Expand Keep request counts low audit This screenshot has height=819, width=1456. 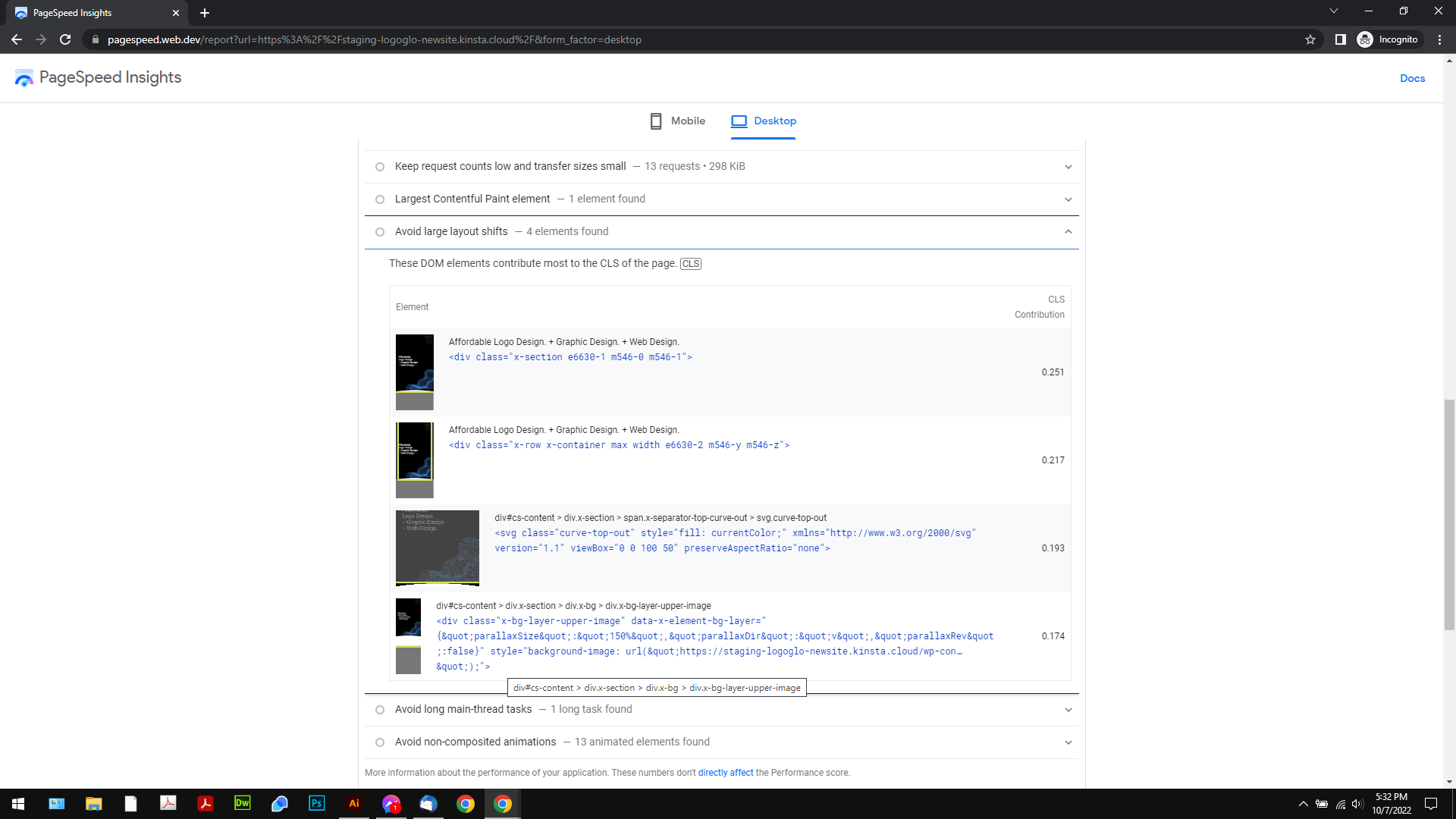pos(1068,167)
